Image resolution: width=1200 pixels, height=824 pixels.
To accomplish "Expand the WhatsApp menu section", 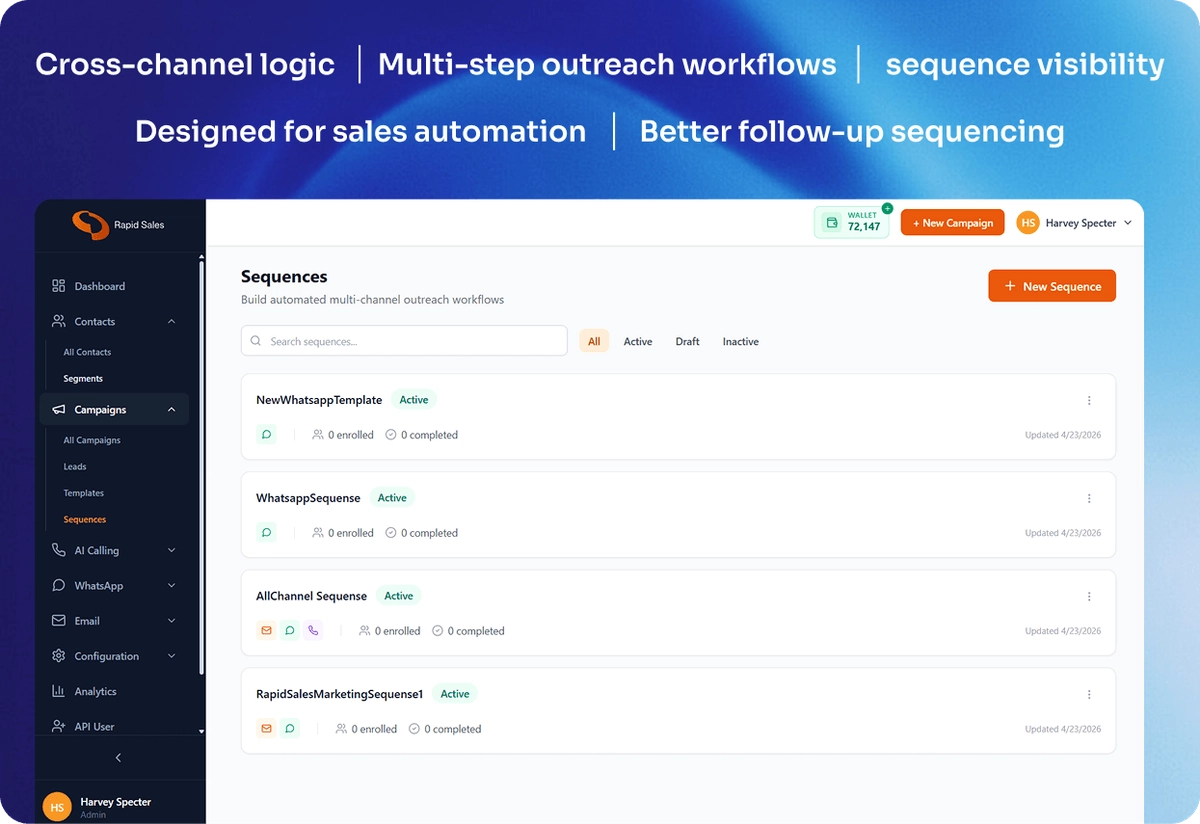I will click(x=171, y=585).
